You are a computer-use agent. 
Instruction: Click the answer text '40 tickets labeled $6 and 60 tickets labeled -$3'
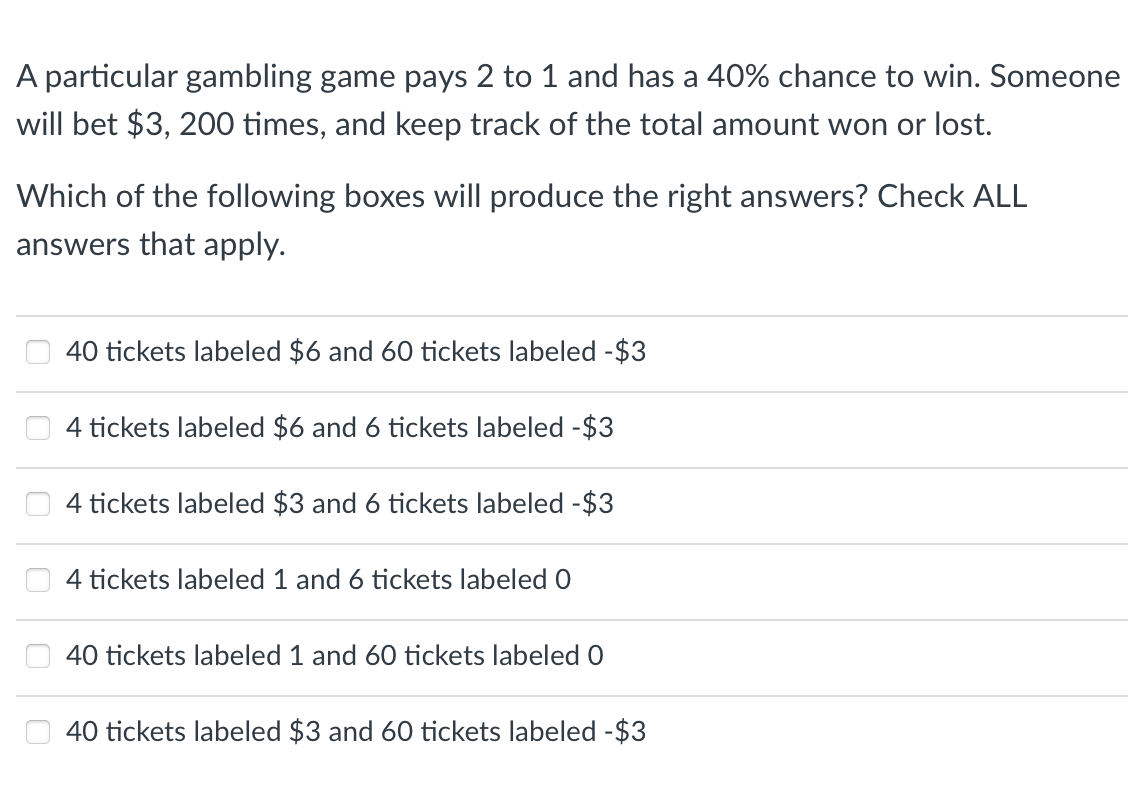pyautogui.click(x=356, y=352)
